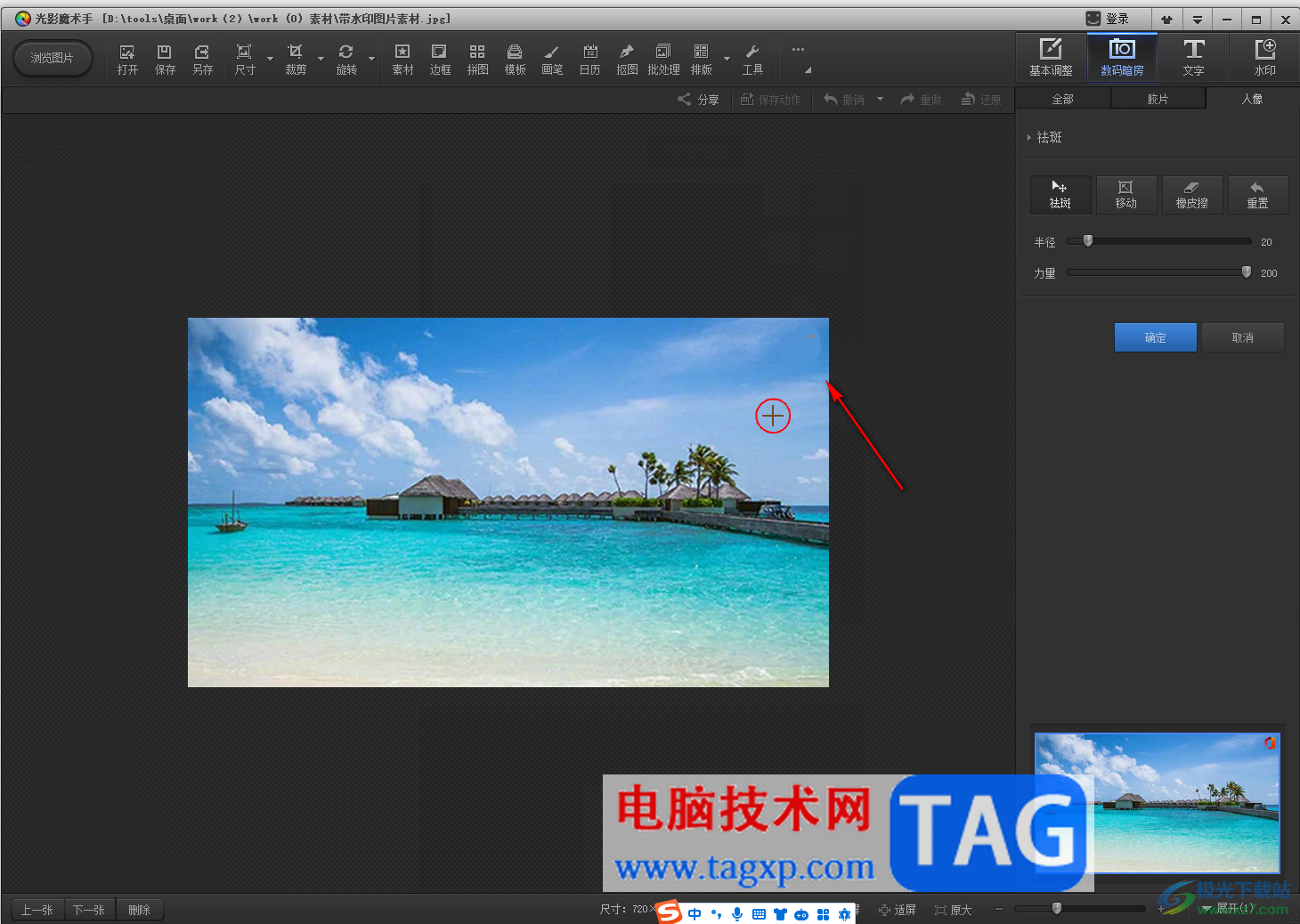
Task: Select the 旋转 rotate tool
Action: click(346, 60)
